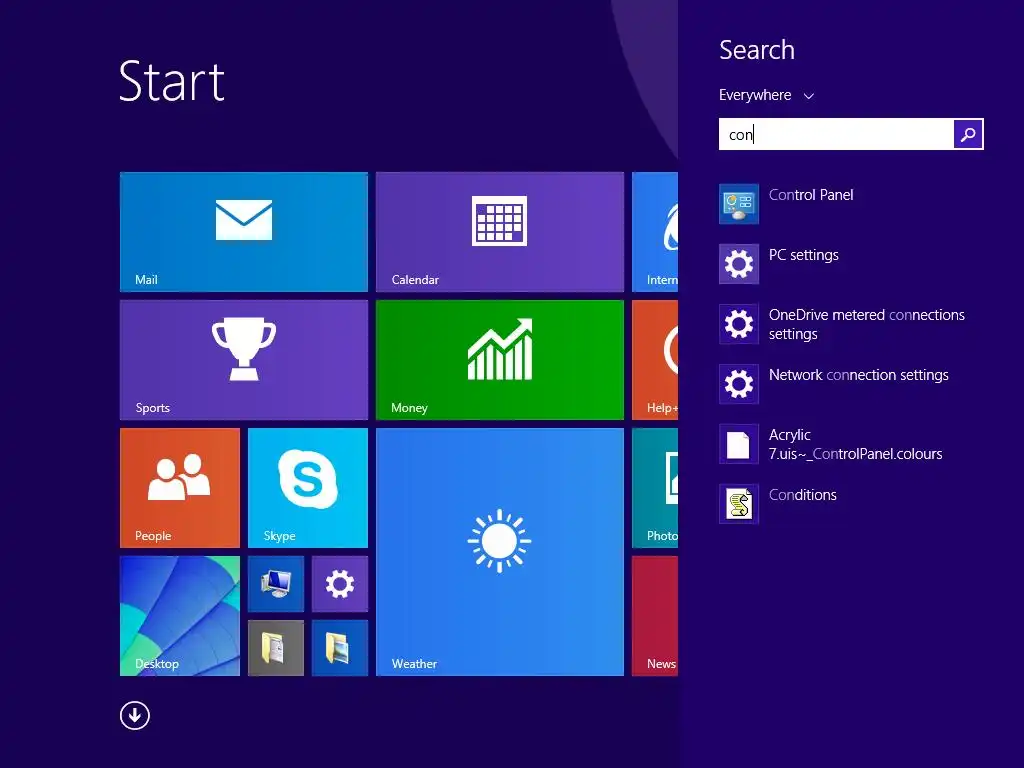Open the People tile

pos(180,488)
